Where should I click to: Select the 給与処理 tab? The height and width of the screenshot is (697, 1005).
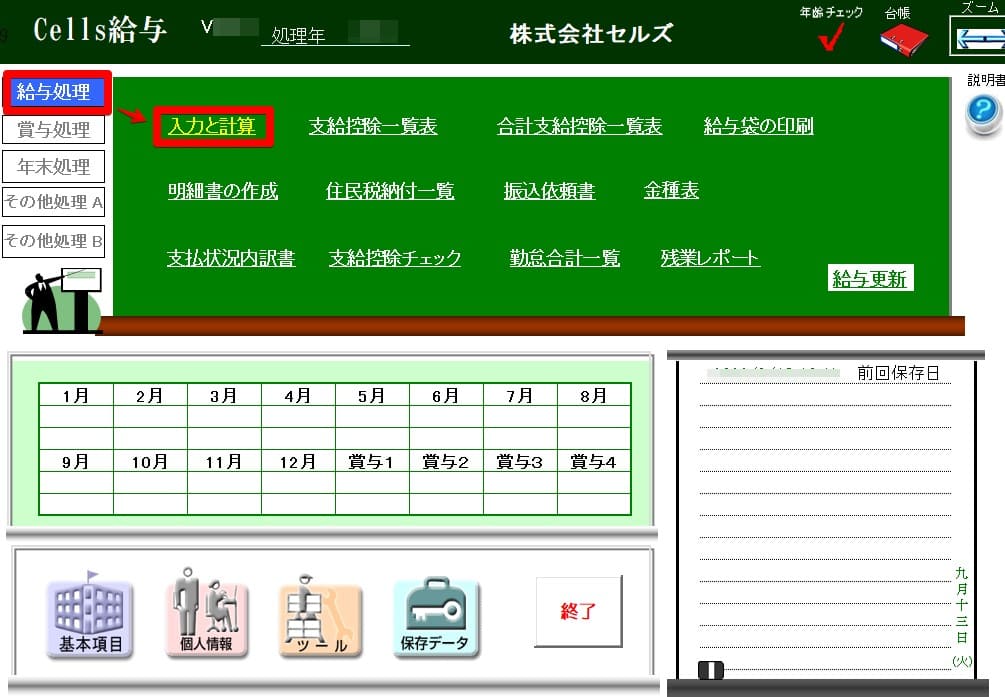pos(56,93)
